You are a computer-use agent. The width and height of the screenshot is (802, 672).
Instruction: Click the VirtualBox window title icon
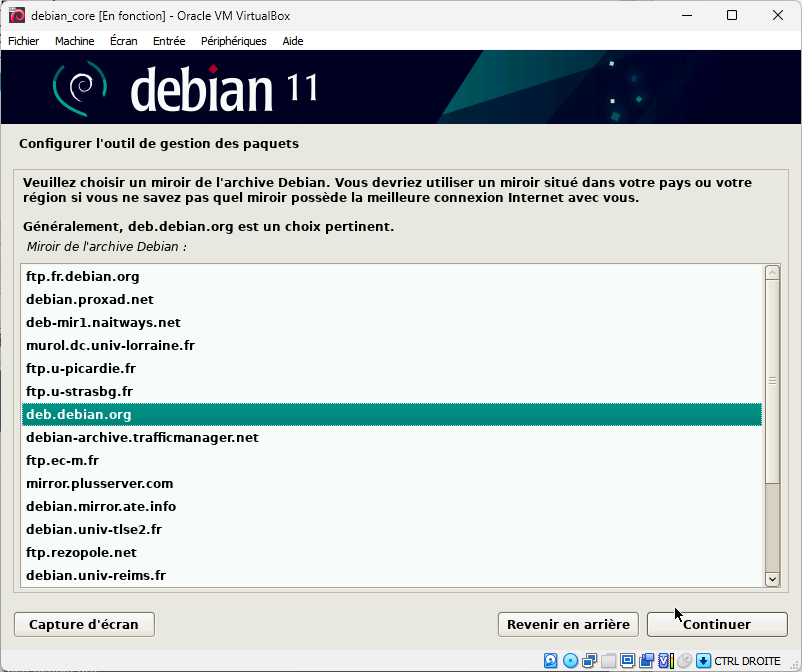pyautogui.click(x=17, y=15)
